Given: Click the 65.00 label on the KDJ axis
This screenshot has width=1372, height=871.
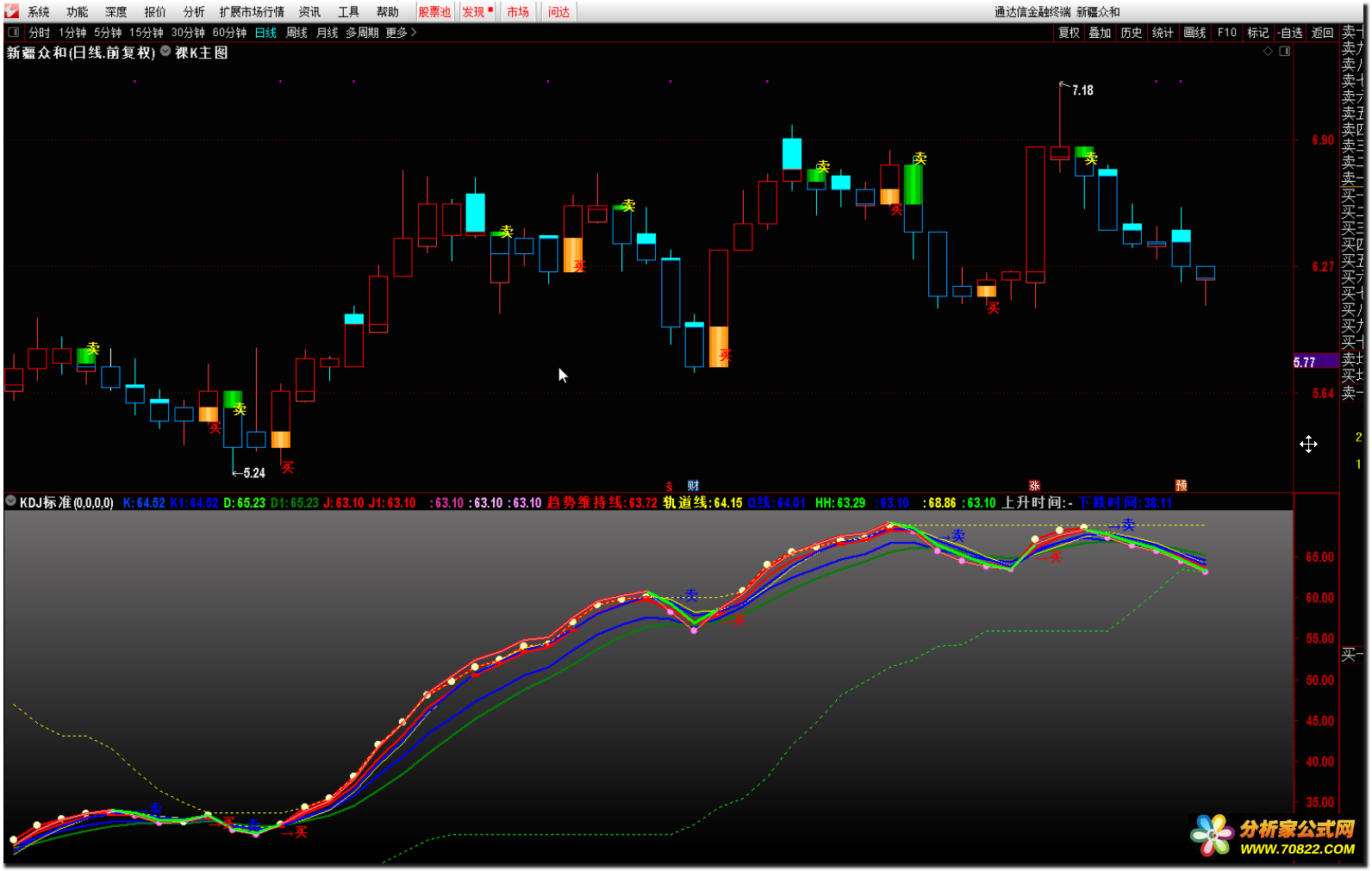Looking at the screenshot, I should tap(1319, 557).
